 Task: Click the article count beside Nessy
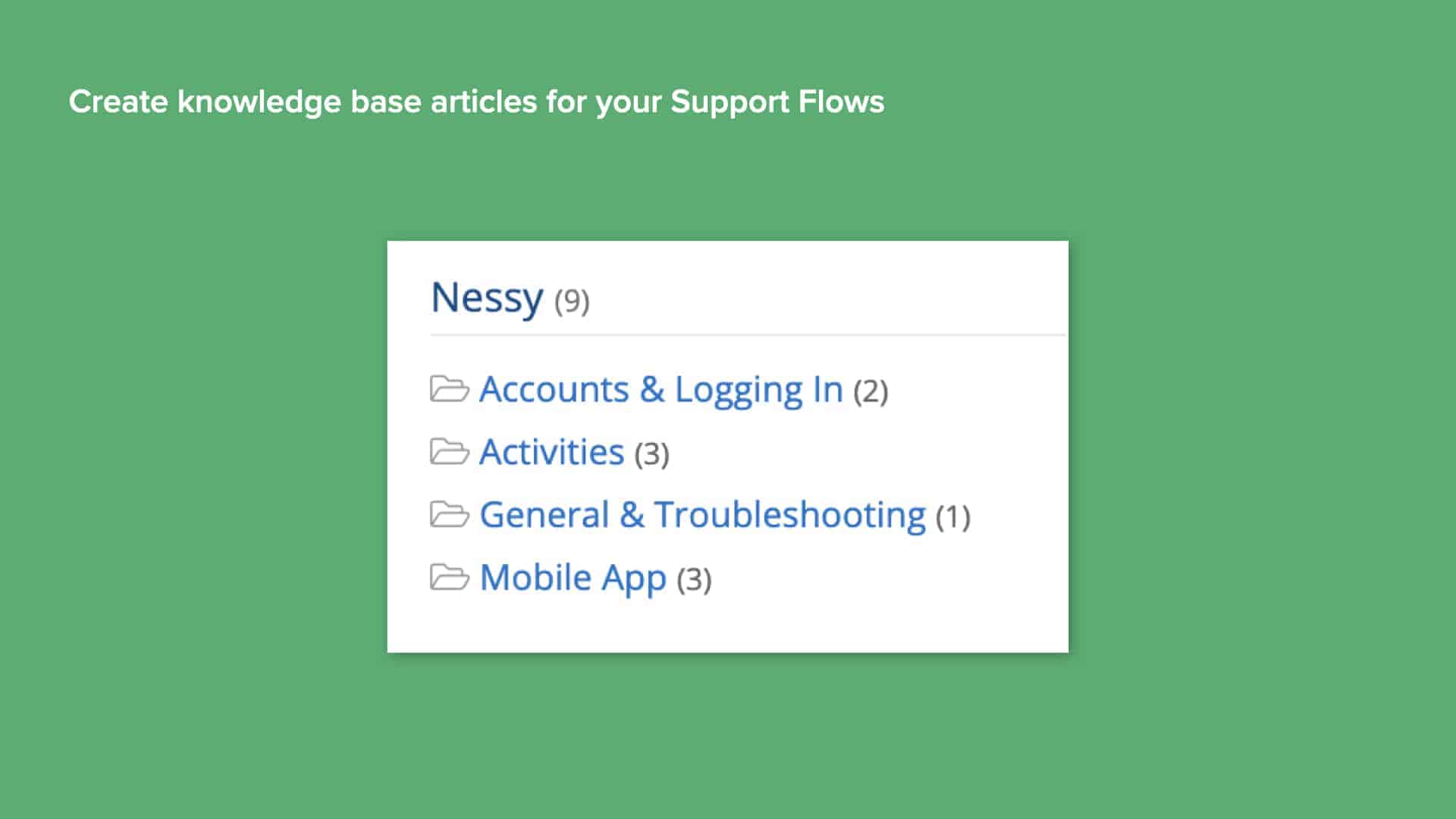pyautogui.click(x=571, y=300)
